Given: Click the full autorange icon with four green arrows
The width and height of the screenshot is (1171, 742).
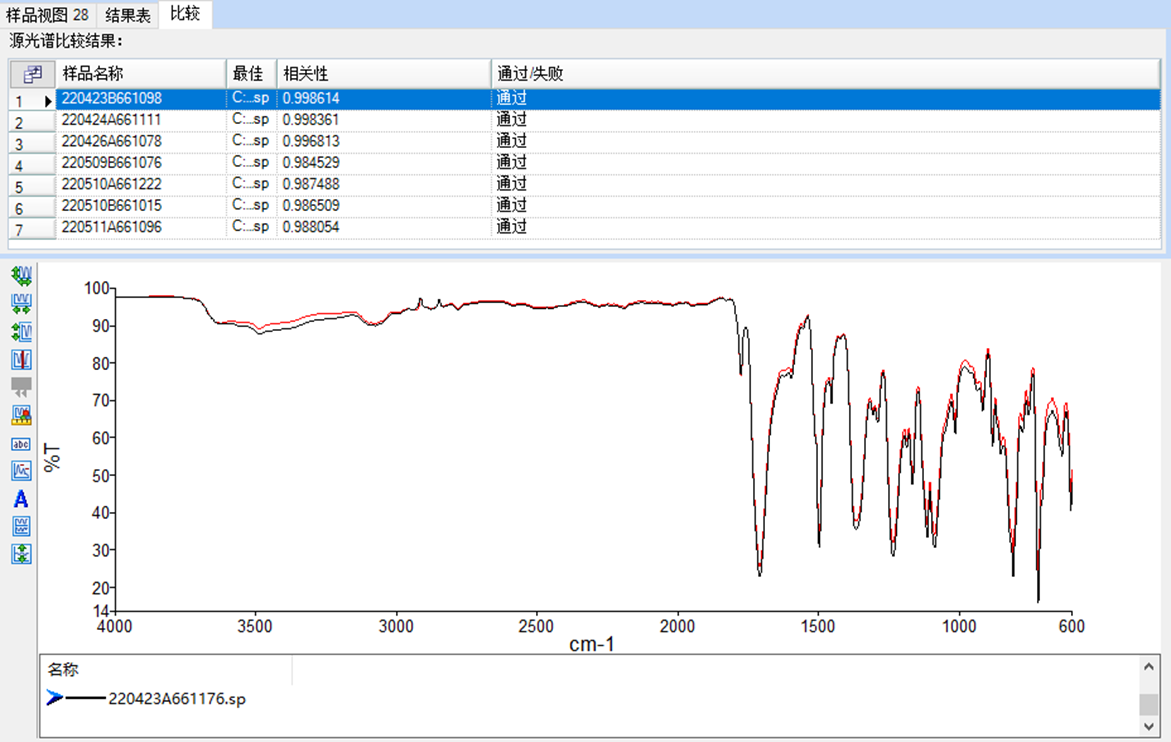Looking at the screenshot, I should (21, 275).
